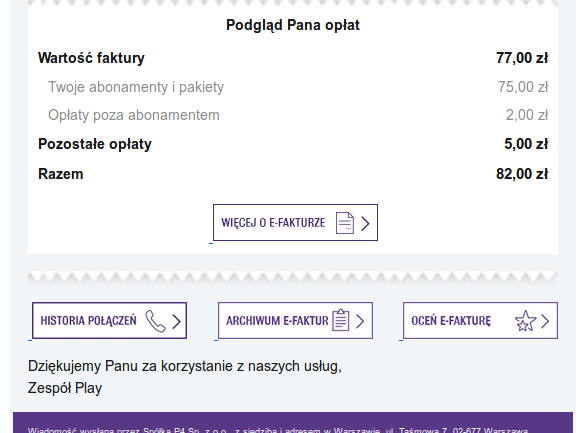Click the Razem total amount 82,00 zł

click(x=522, y=174)
